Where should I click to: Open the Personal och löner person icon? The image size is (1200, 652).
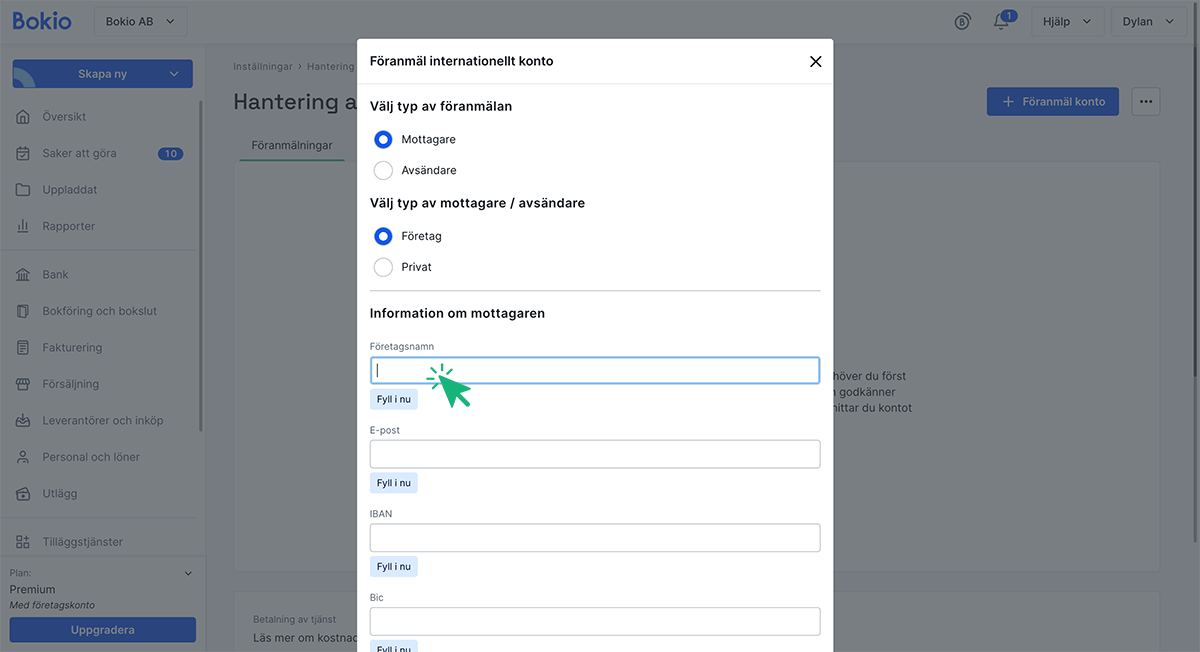coord(23,457)
